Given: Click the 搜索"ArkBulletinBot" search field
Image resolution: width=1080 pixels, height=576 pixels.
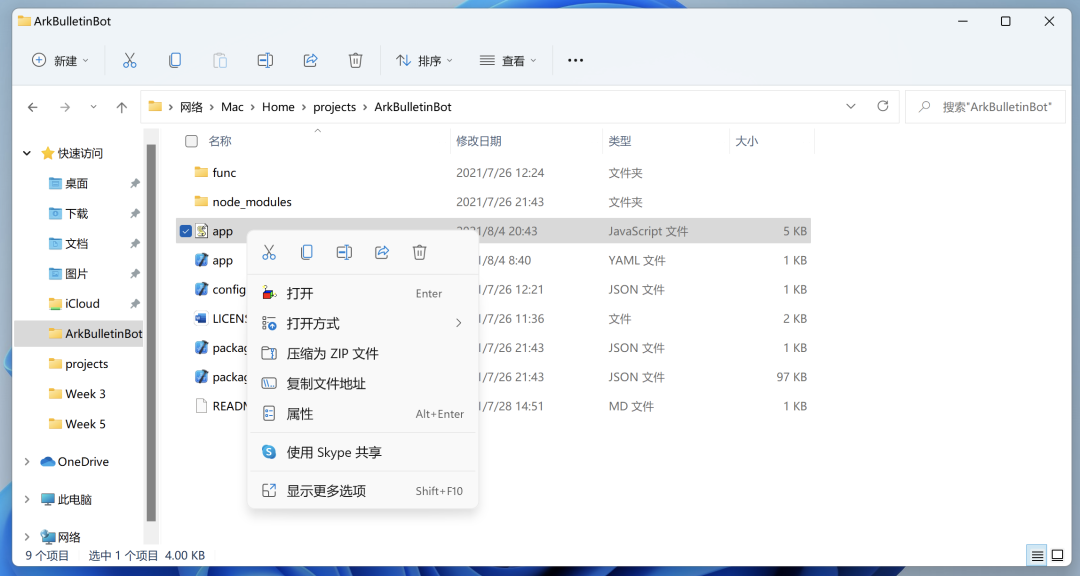Looking at the screenshot, I should [985, 107].
